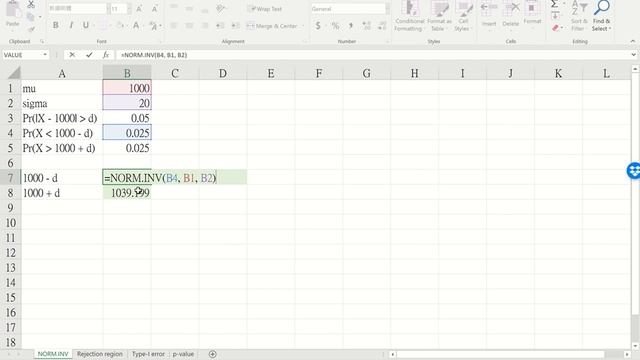640x360 pixels.
Task: Open the Name Box dropdown
Action: click(x=45, y=55)
